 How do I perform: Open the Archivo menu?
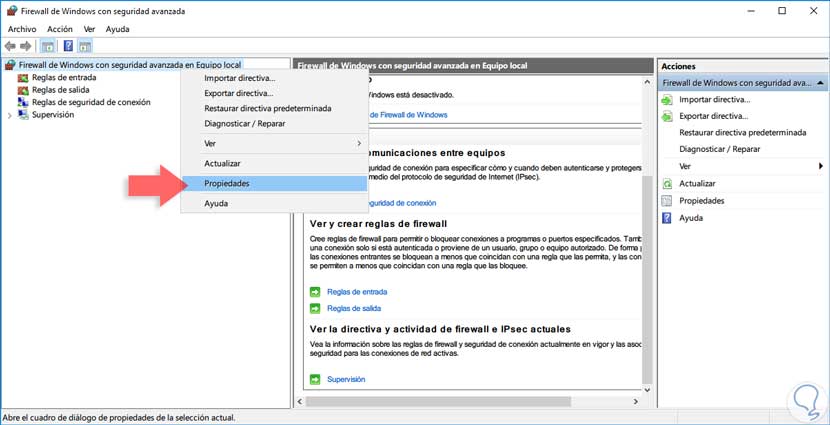(x=22, y=29)
